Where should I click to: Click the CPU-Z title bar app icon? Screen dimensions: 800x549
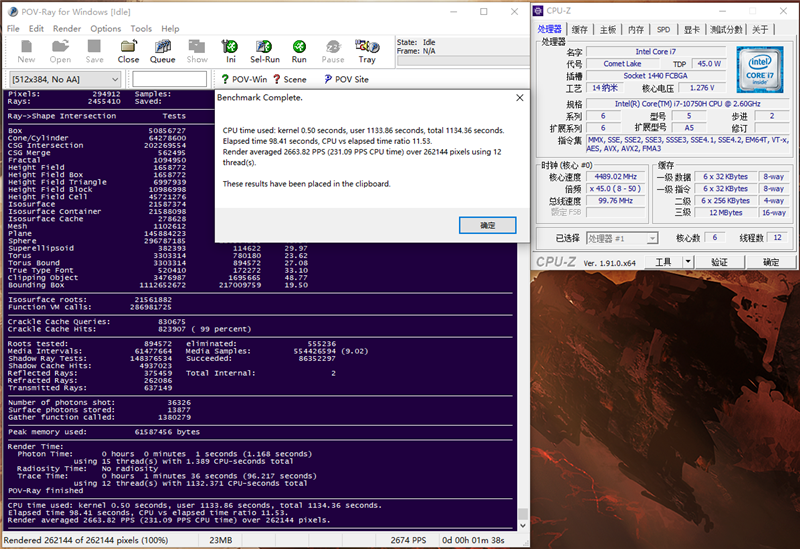[x=538, y=11]
